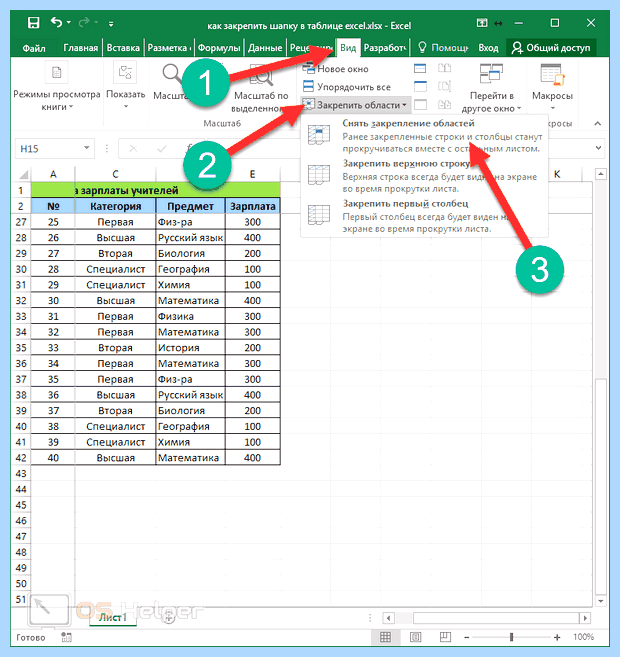Choose Снять закрепление областей option

click(x=424, y=135)
